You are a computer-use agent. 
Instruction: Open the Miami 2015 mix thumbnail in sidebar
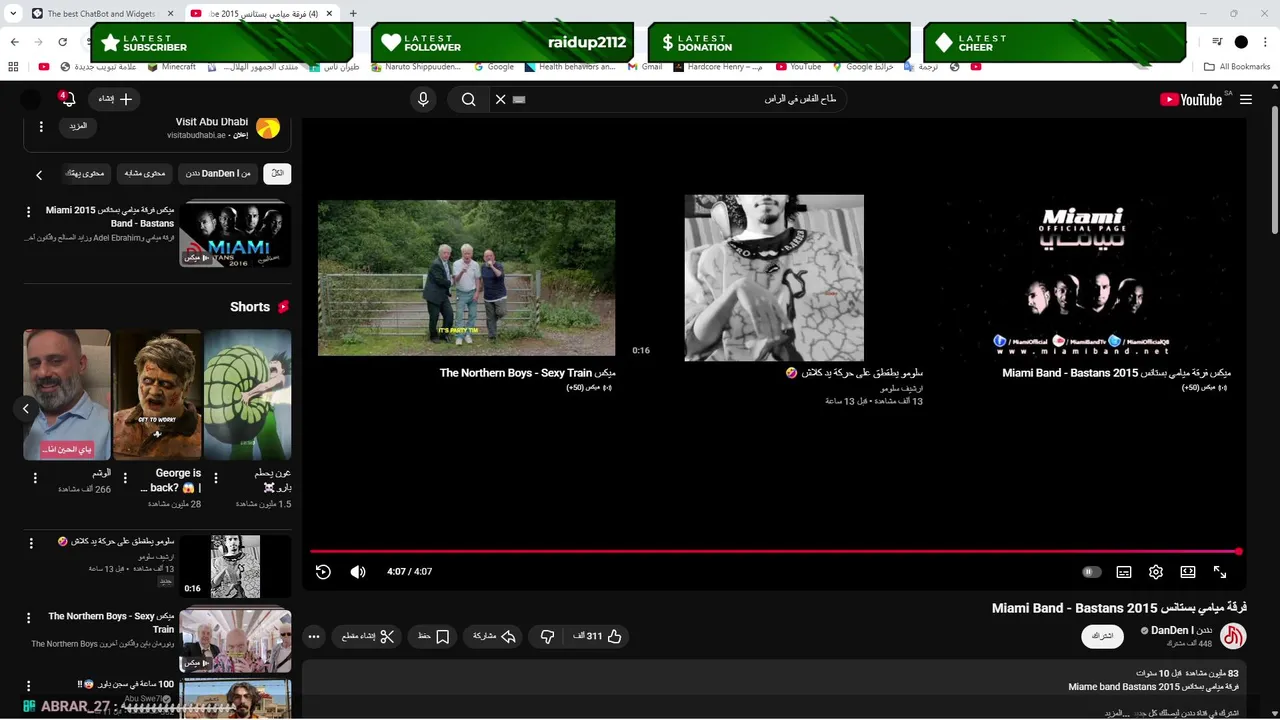tap(235, 234)
